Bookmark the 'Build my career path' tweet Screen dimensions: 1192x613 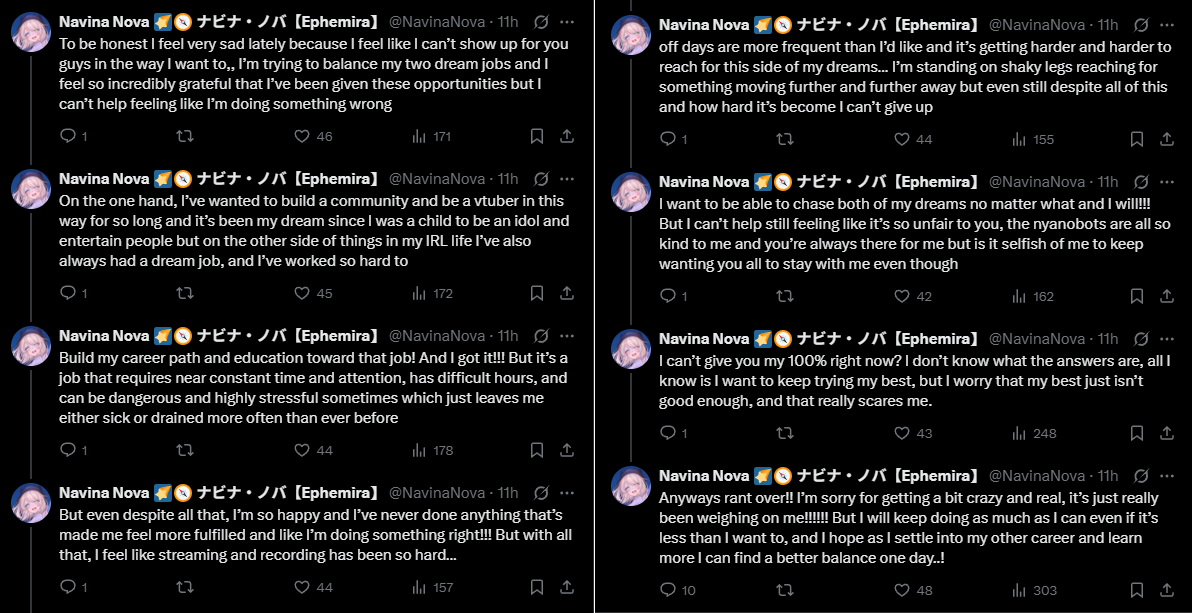[x=537, y=450]
